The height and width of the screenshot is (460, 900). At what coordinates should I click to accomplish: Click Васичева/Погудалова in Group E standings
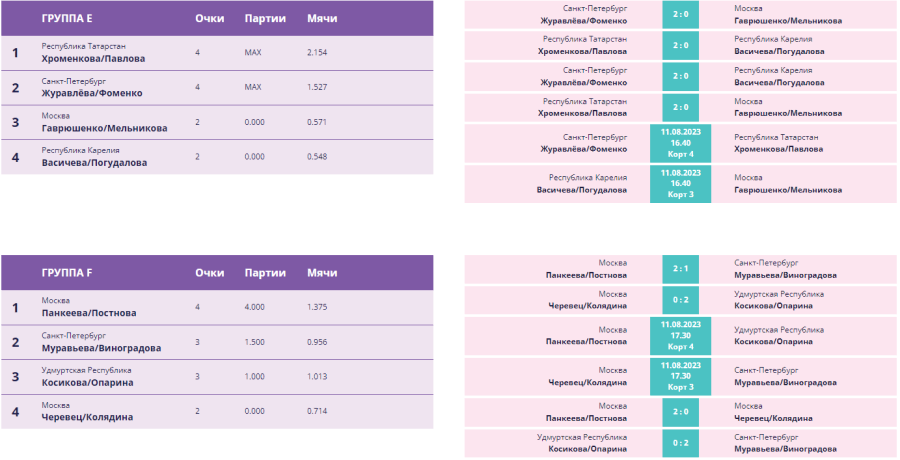click(94, 162)
